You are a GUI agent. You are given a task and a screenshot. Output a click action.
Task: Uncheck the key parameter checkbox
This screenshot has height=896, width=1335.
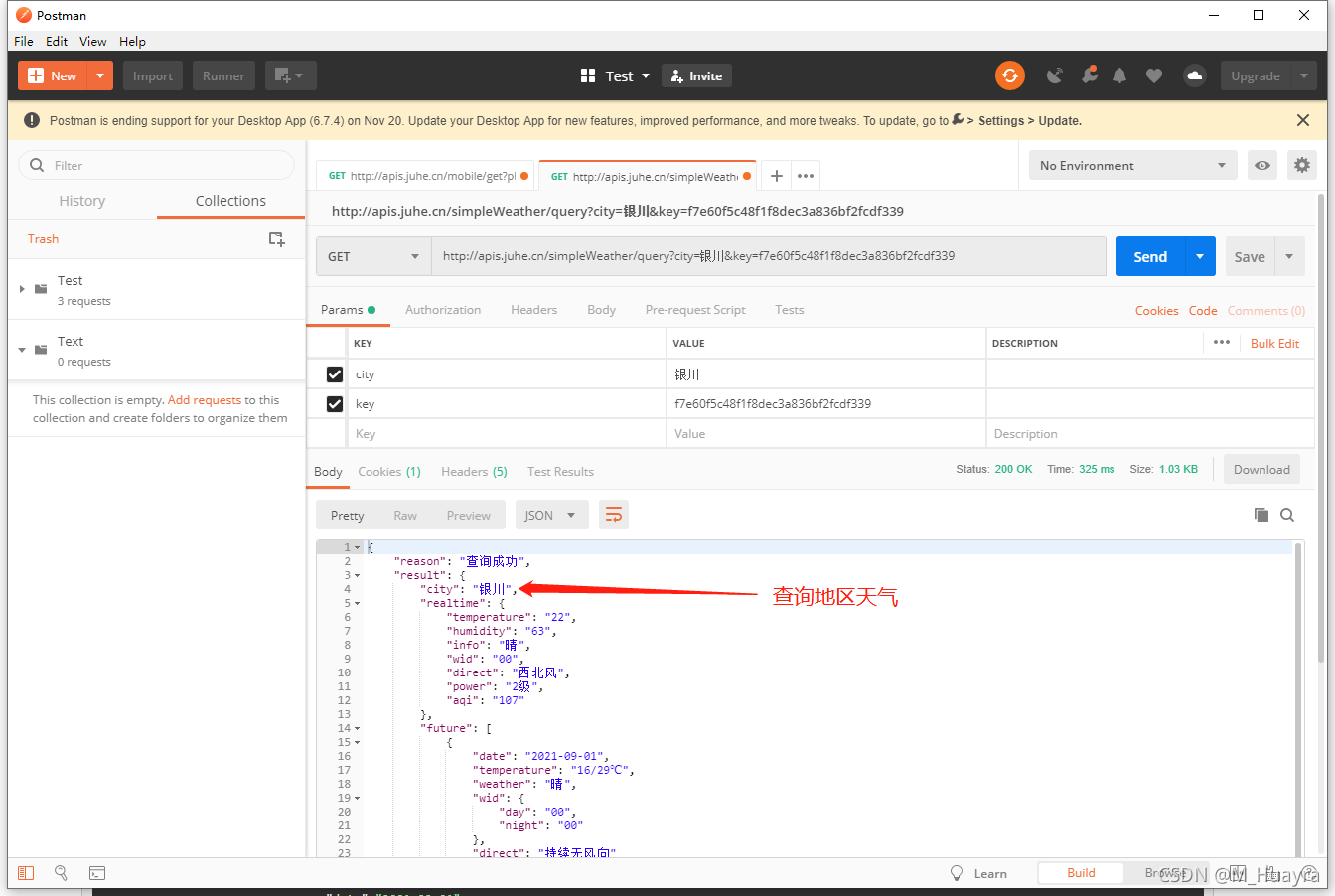pos(335,404)
